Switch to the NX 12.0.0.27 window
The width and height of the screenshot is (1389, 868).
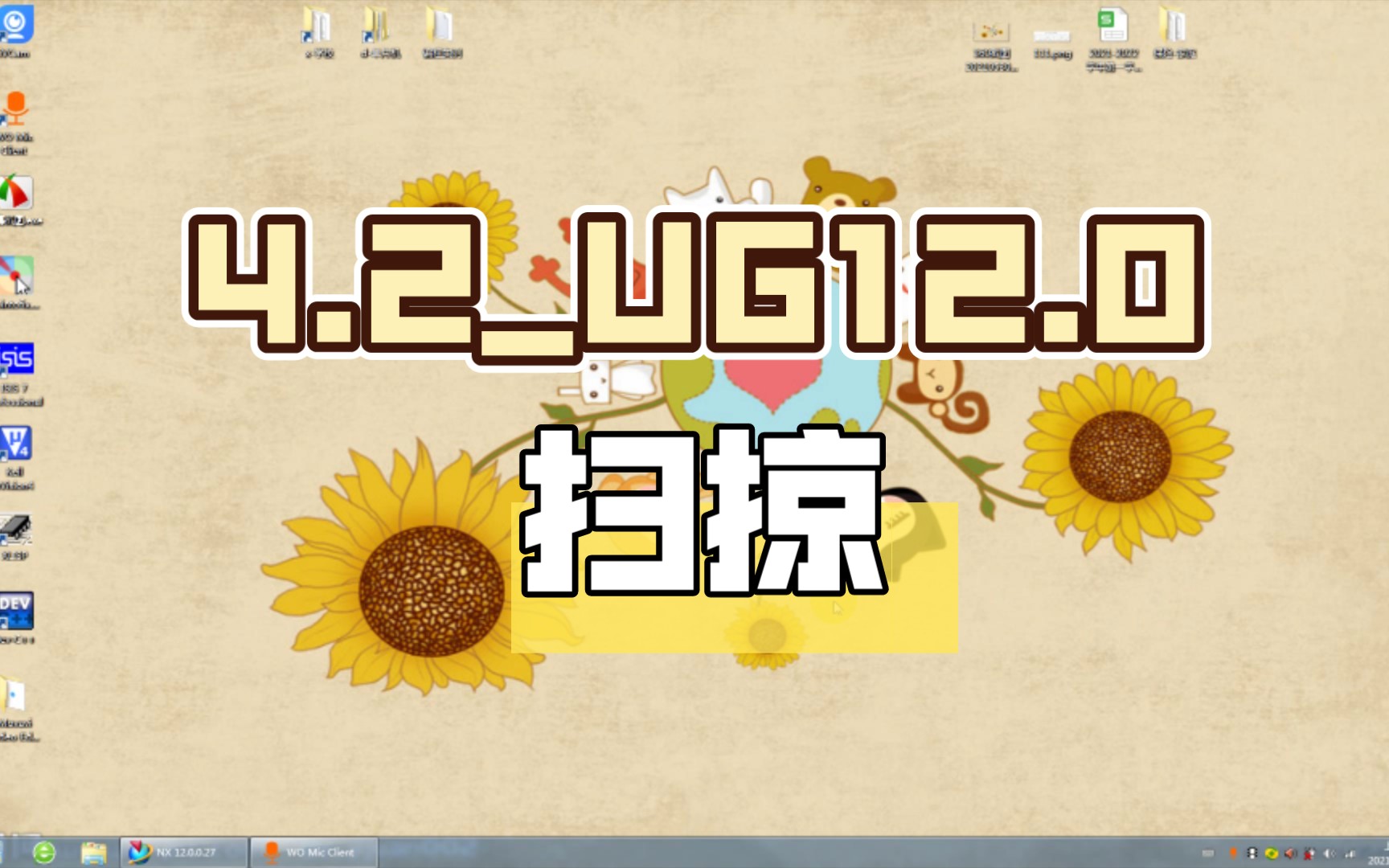(181, 854)
